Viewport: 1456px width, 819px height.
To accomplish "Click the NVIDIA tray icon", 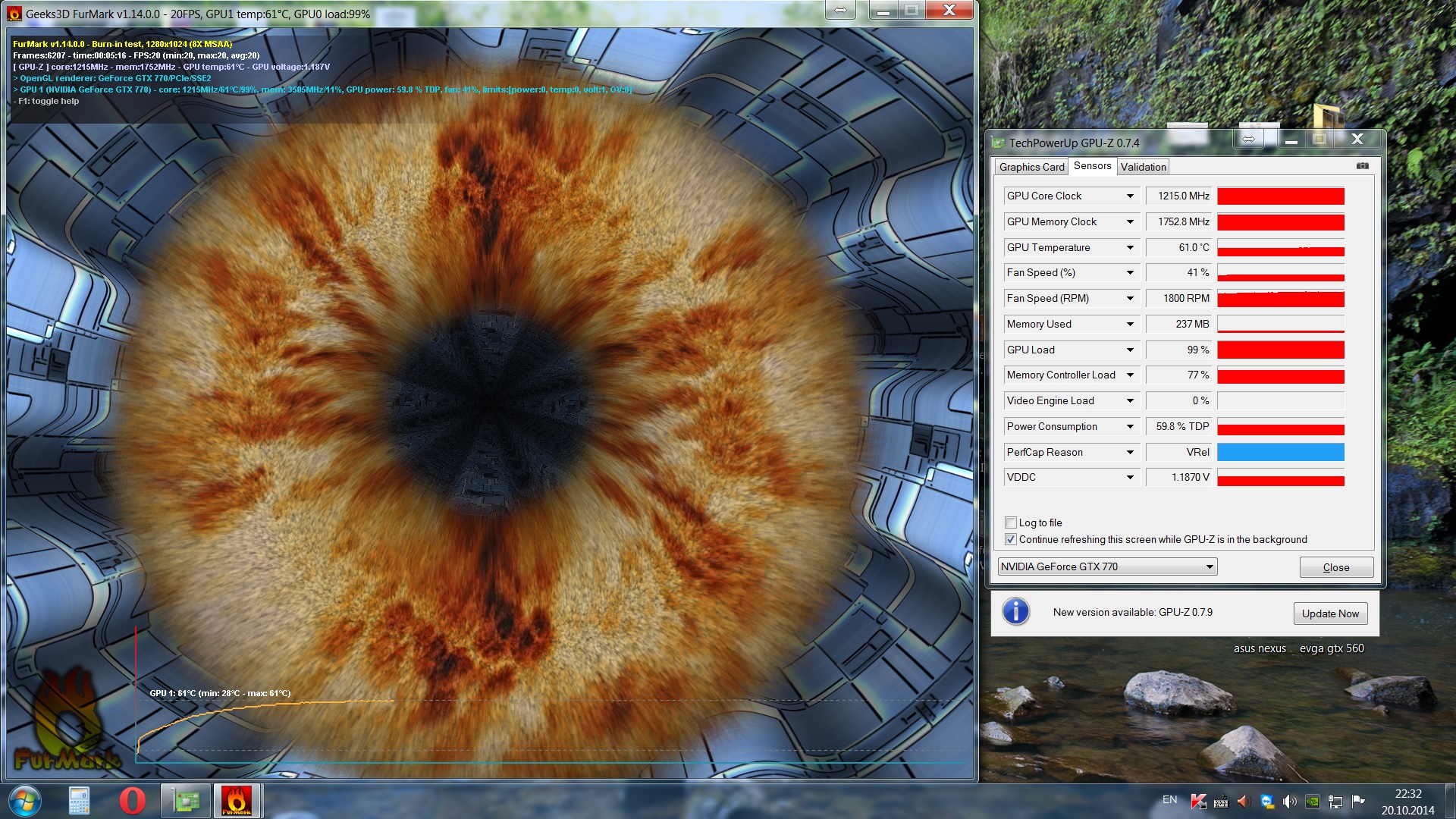I will pos(1312,801).
